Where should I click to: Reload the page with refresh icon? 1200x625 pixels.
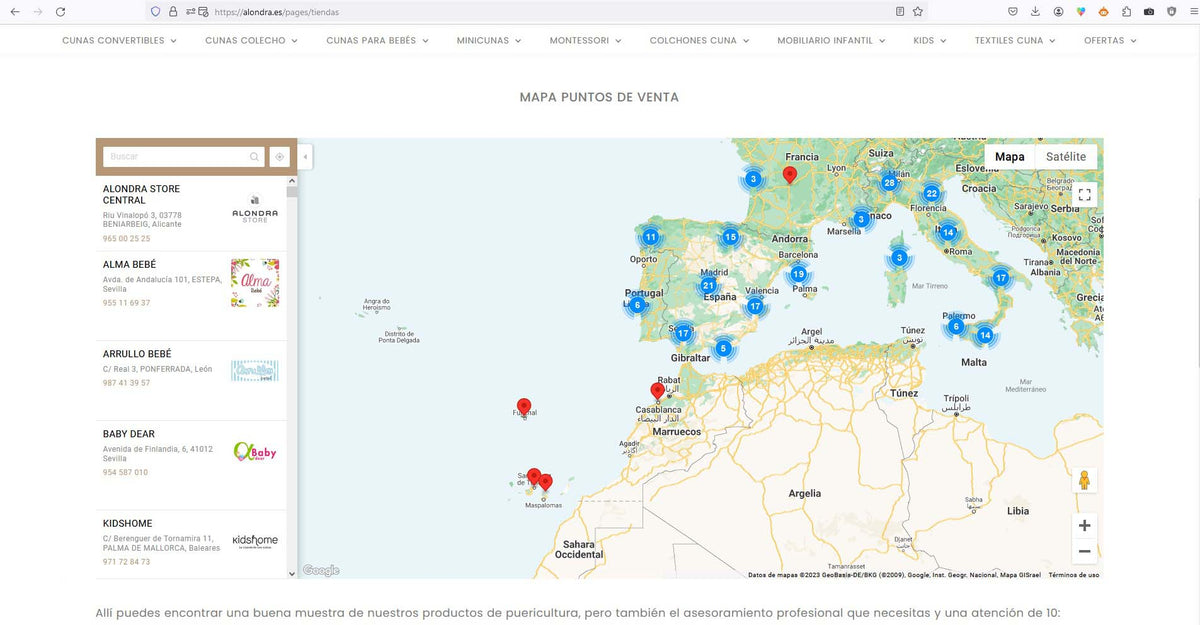[60, 11]
